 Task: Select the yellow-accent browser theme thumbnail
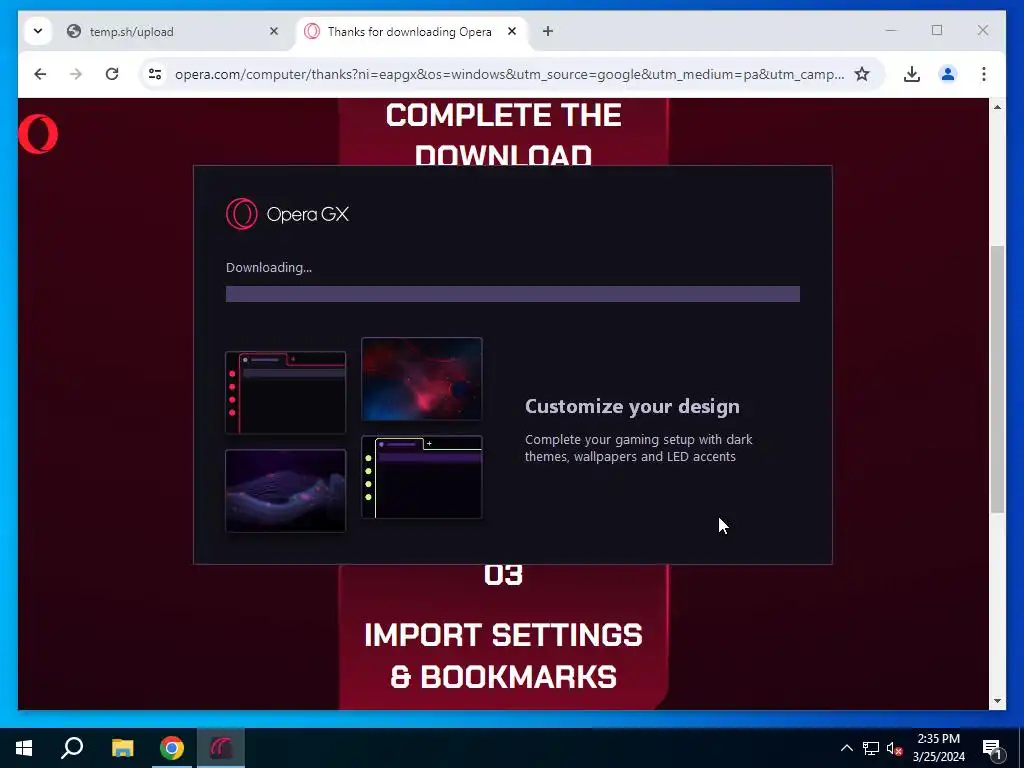point(422,477)
